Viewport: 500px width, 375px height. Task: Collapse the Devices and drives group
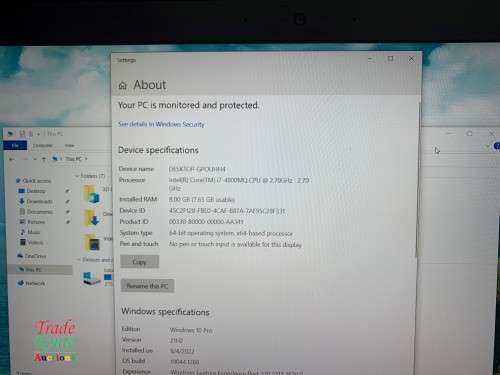tap(79, 259)
